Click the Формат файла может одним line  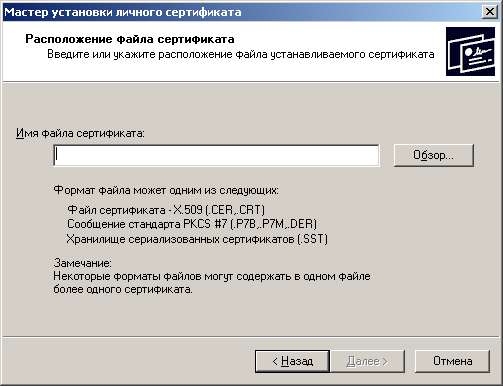point(166,190)
